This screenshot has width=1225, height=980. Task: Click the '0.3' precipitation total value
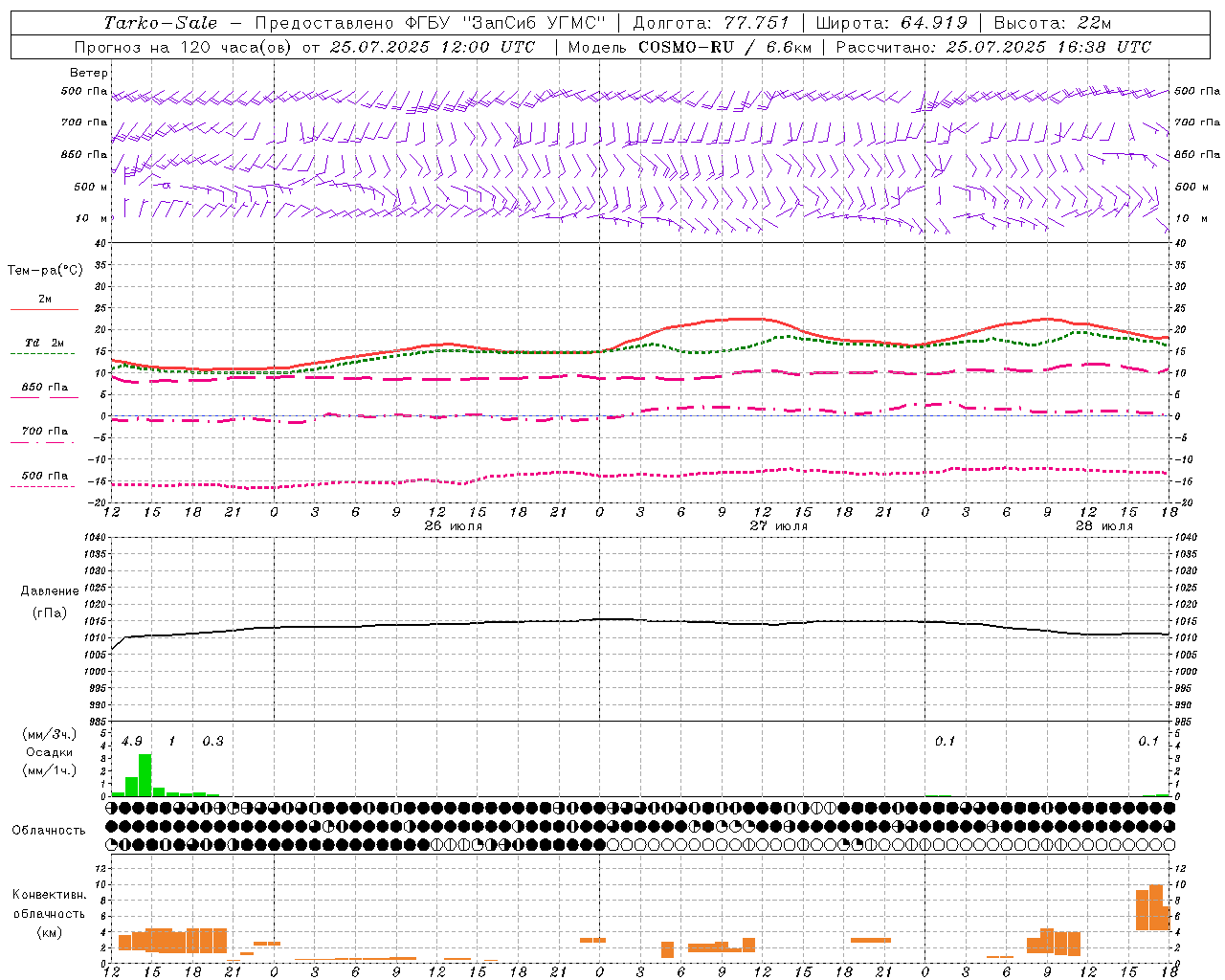coord(212,742)
